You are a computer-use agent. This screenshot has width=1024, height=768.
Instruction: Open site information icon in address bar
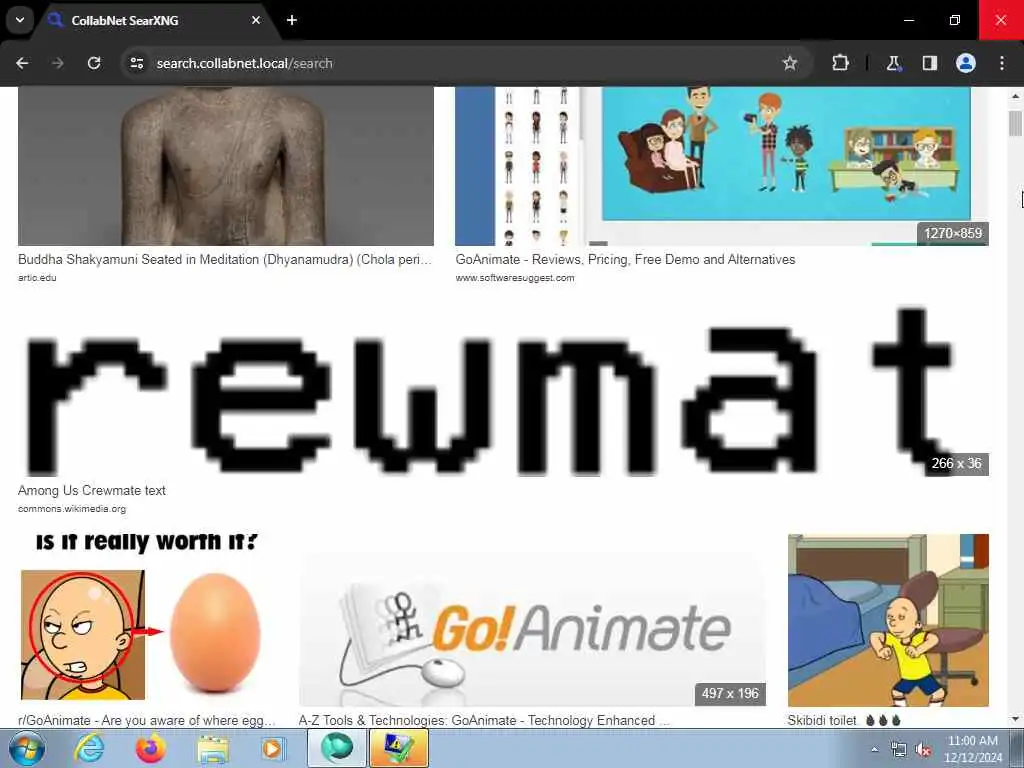(x=136, y=63)
